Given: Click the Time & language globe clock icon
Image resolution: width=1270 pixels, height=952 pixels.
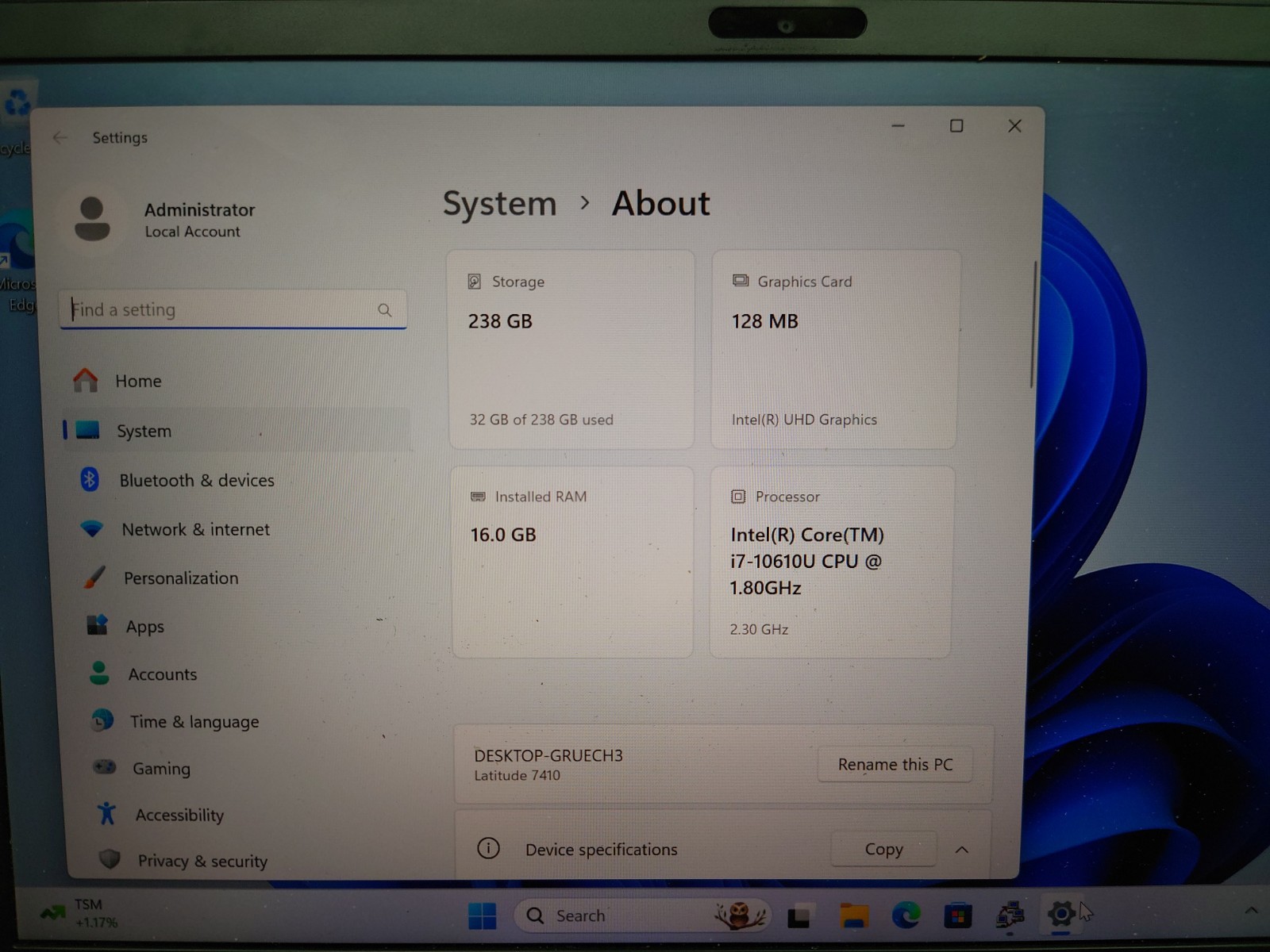Looking at the screenshot, I should tap(102, 720).
